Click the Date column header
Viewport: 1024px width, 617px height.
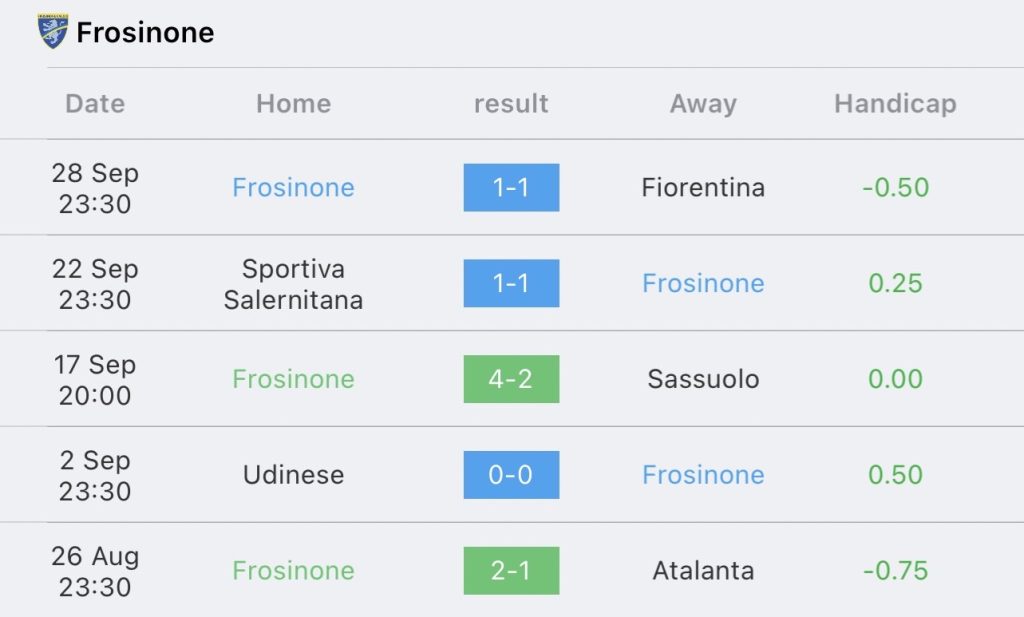(x=95, y=104)
